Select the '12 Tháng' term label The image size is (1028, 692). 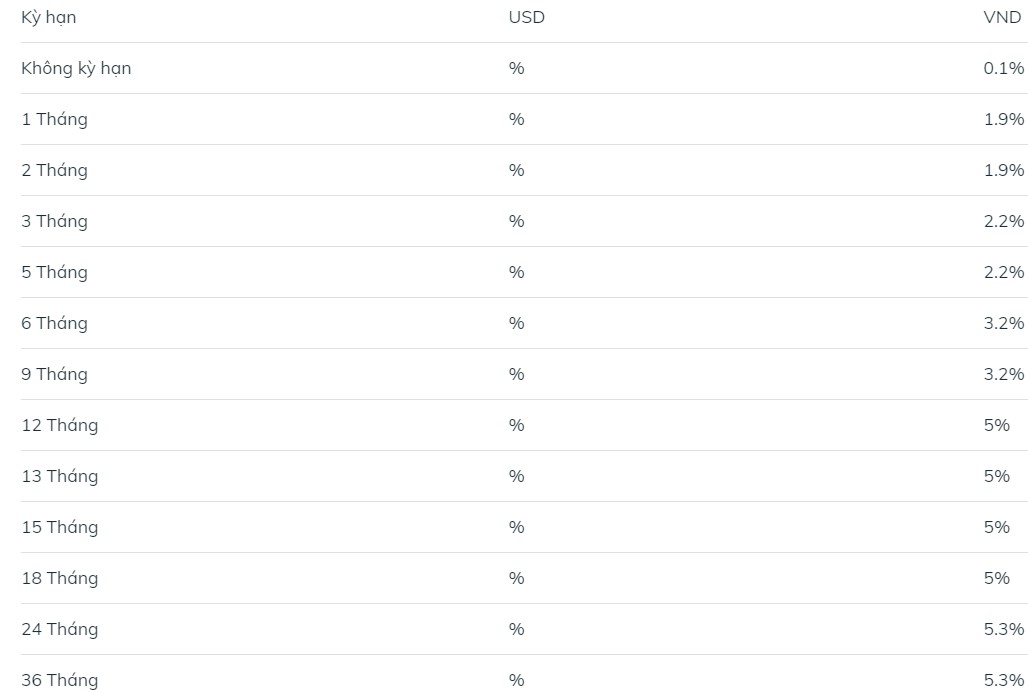click(x=60, y=426)
